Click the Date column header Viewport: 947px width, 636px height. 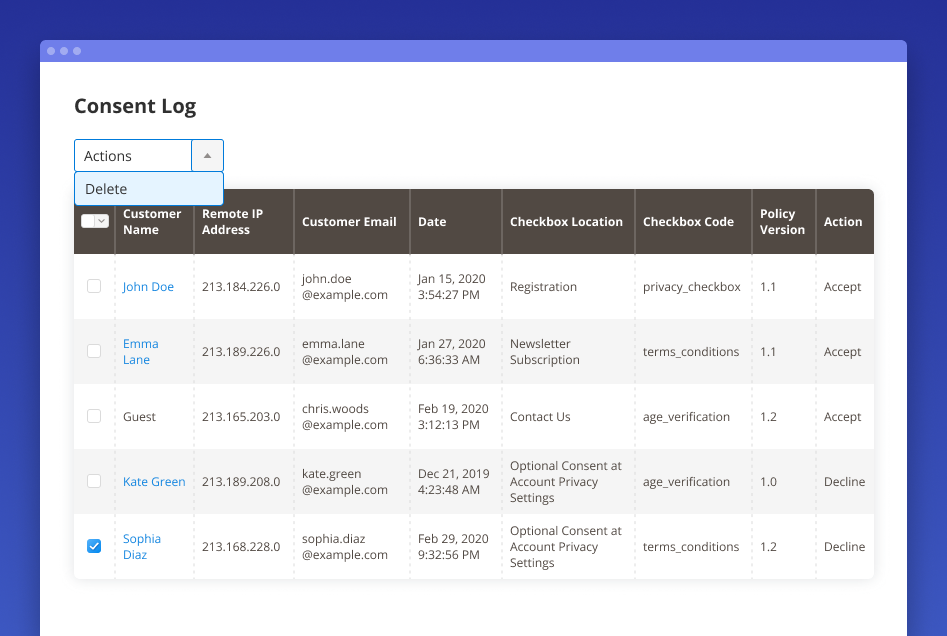tap(432, 221)
